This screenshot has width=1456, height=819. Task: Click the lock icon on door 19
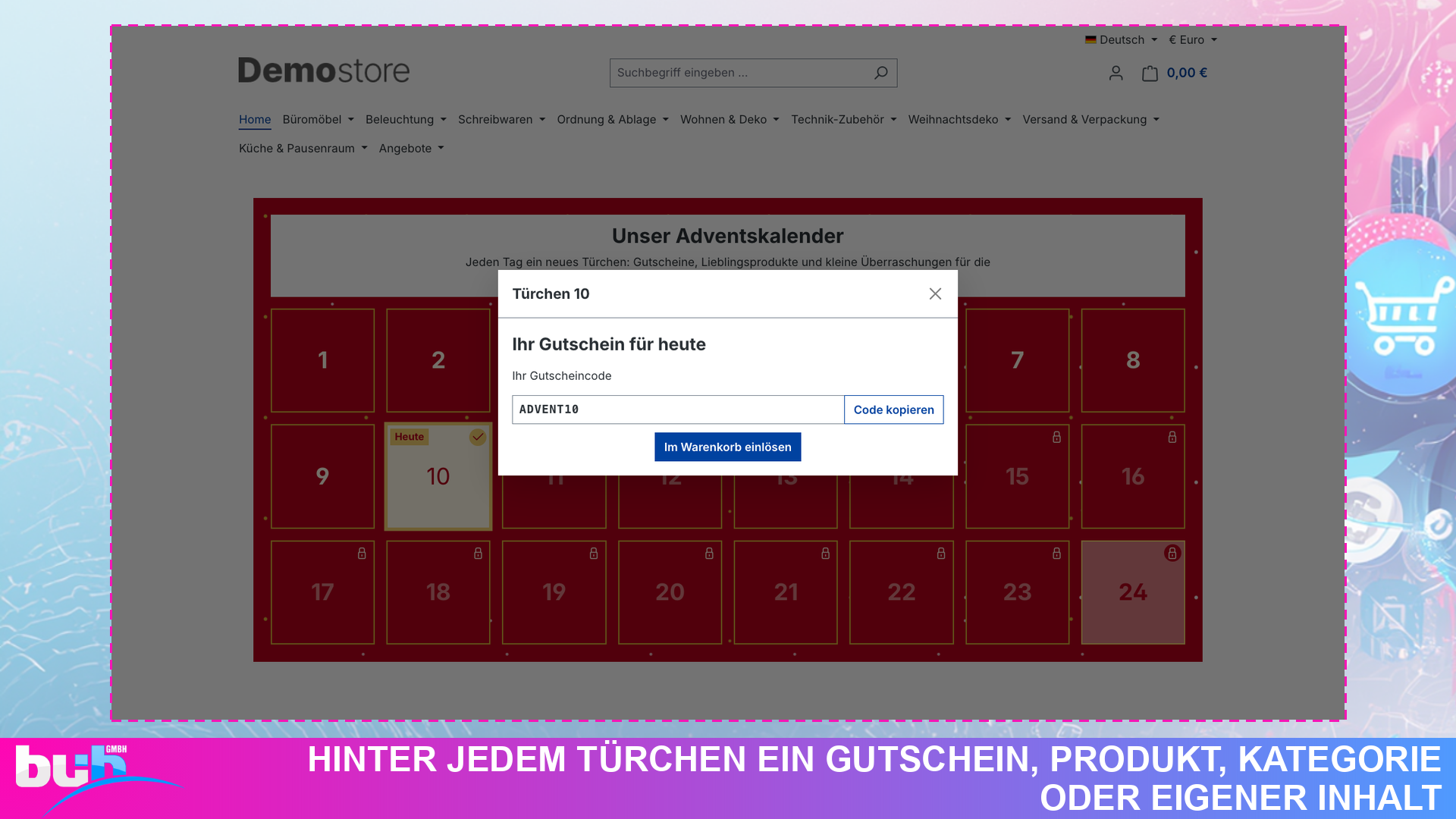(x=594, y=554)
